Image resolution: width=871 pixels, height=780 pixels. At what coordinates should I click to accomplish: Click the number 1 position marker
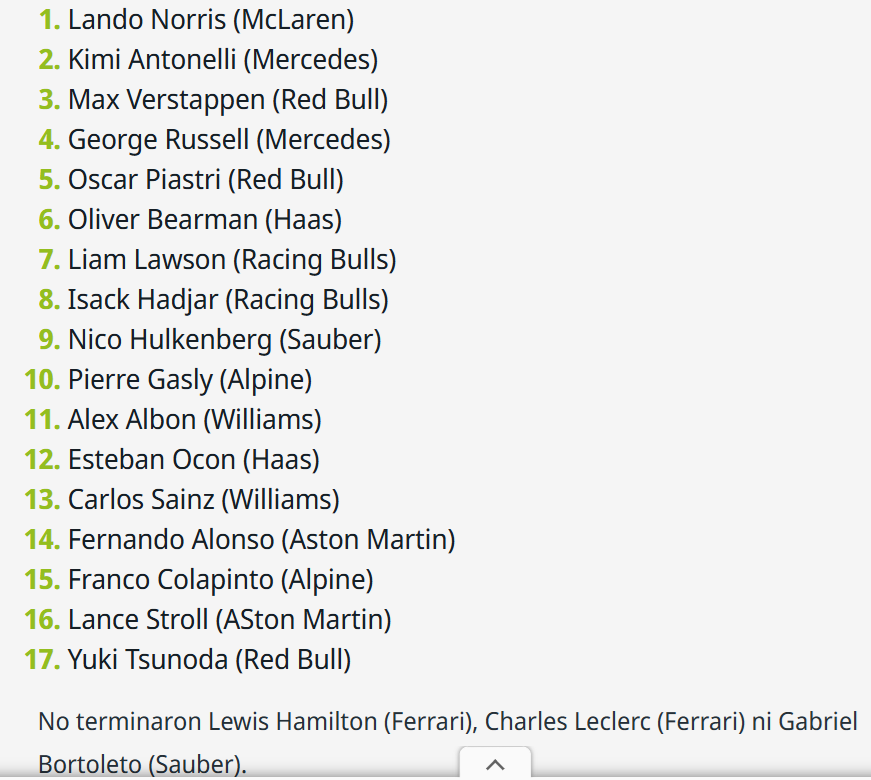pyautogui.click(x=49, y=19)
